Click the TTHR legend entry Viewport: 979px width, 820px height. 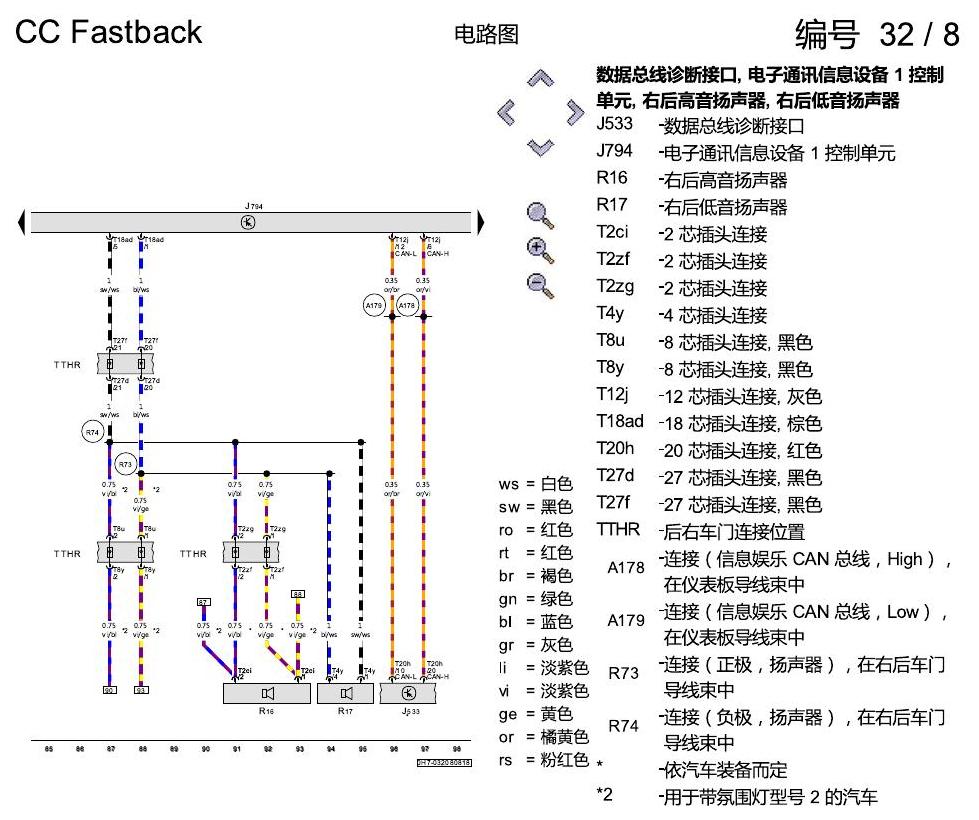(701, 531)
